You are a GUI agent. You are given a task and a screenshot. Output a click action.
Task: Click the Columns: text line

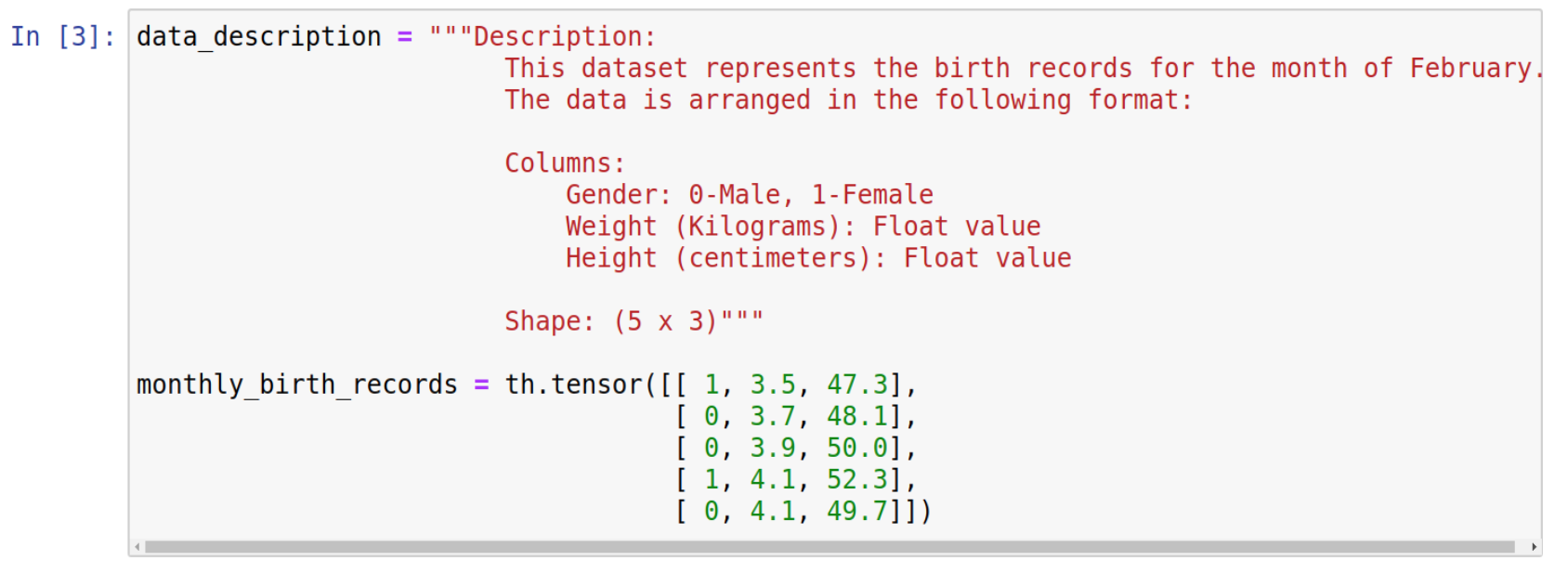(x=565, y=163)
